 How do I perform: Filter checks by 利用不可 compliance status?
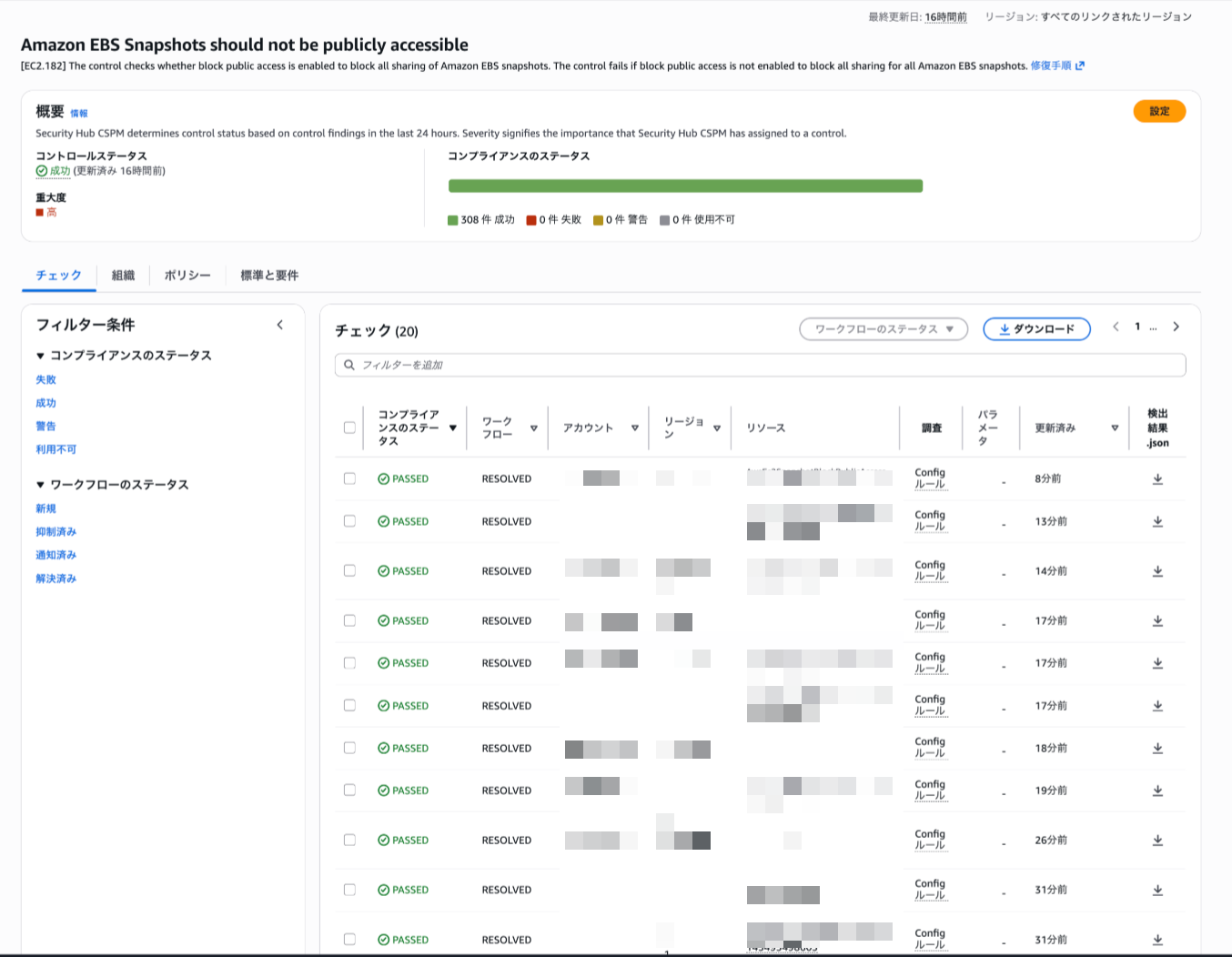click(56, 449)
